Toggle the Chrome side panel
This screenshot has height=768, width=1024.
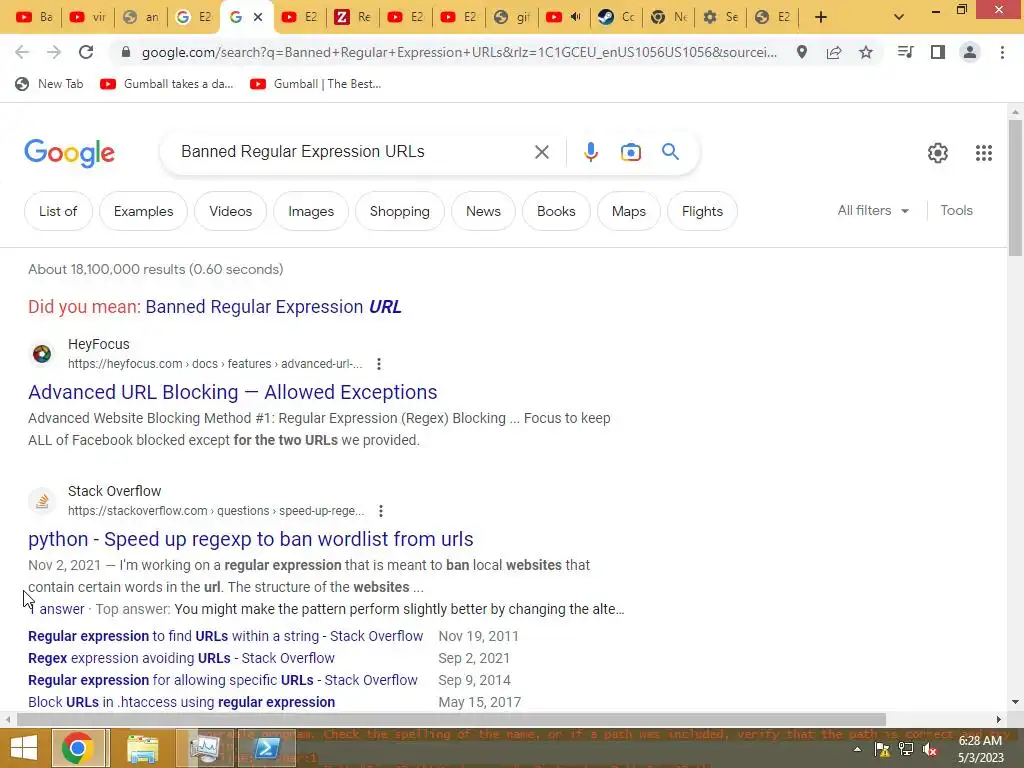pos(938,52)
